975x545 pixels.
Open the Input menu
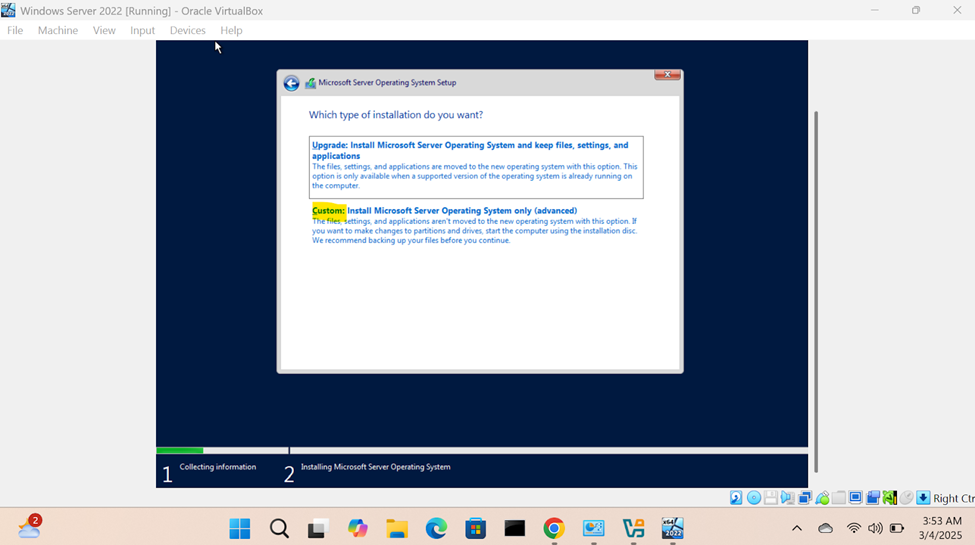click(142, 30)
